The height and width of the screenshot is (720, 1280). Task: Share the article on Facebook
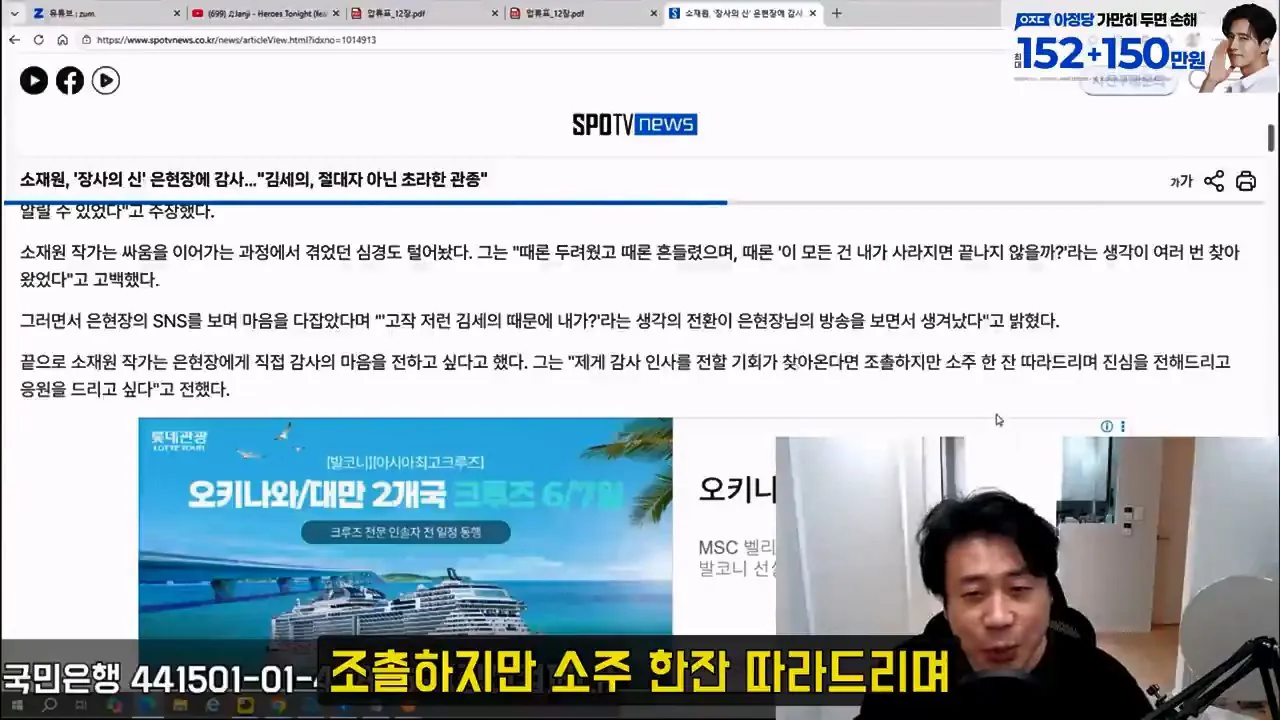tap(70, 81)
